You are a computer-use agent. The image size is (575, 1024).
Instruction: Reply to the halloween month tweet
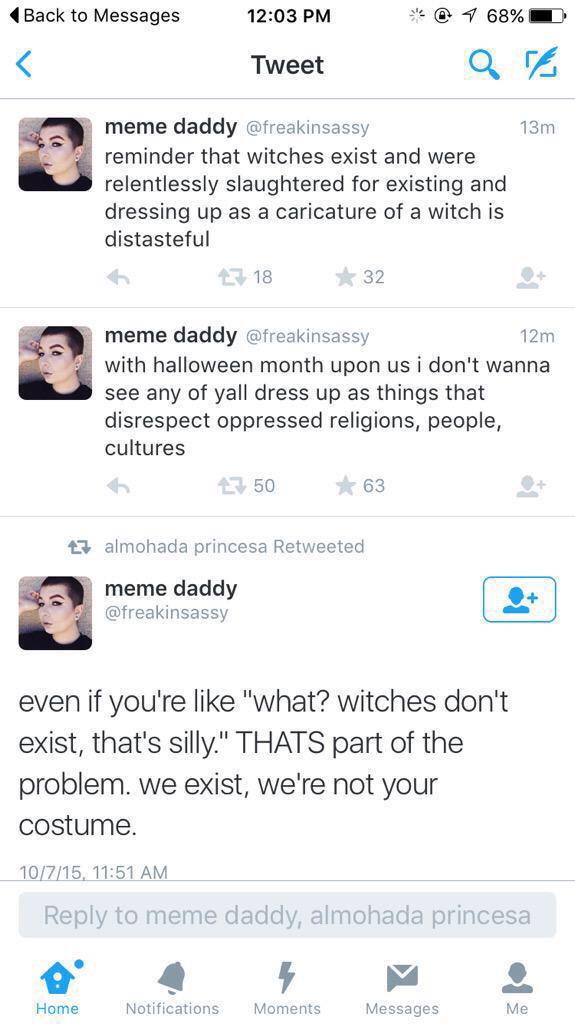tap(118, 486)
